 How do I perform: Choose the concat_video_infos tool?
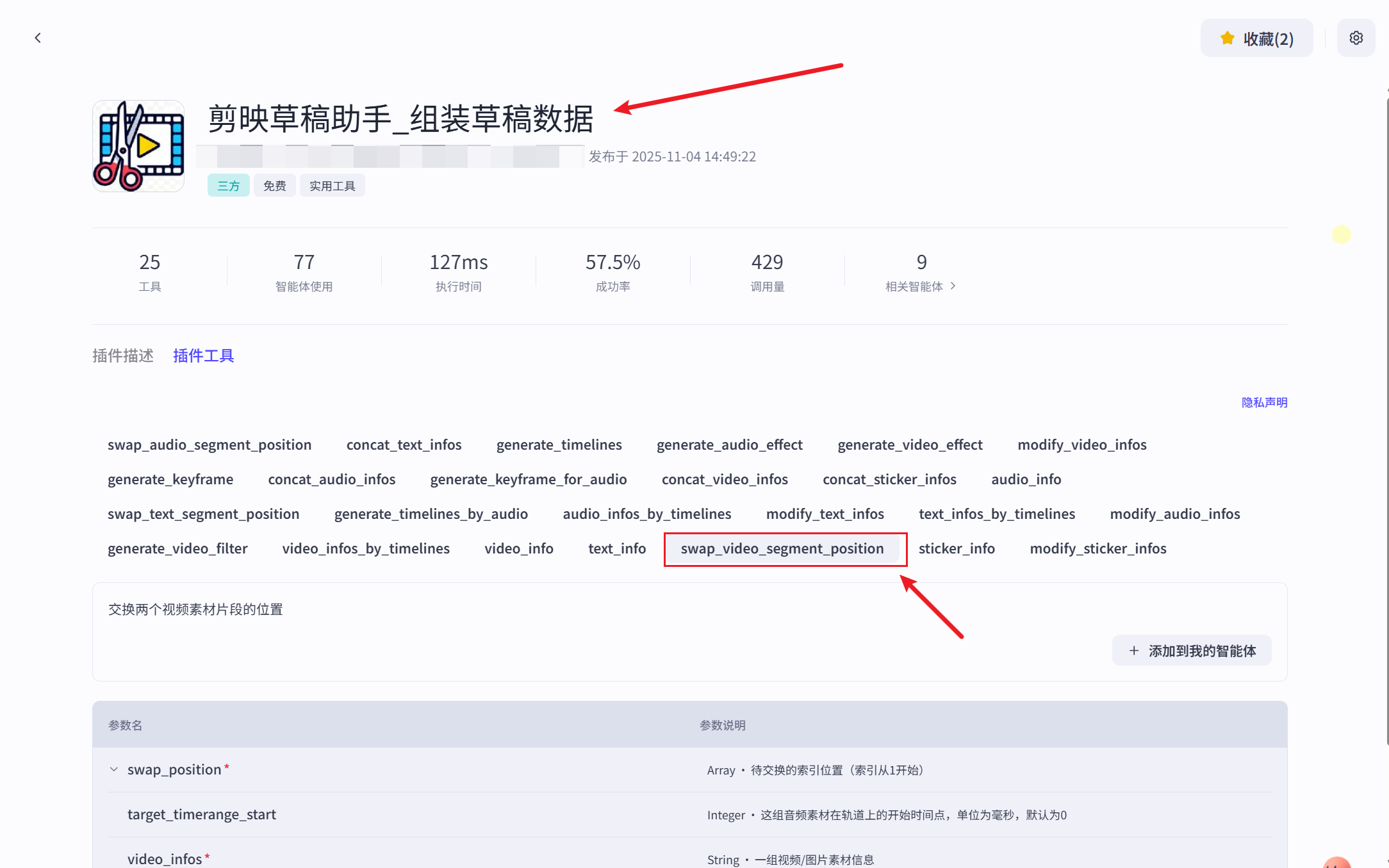725,479
